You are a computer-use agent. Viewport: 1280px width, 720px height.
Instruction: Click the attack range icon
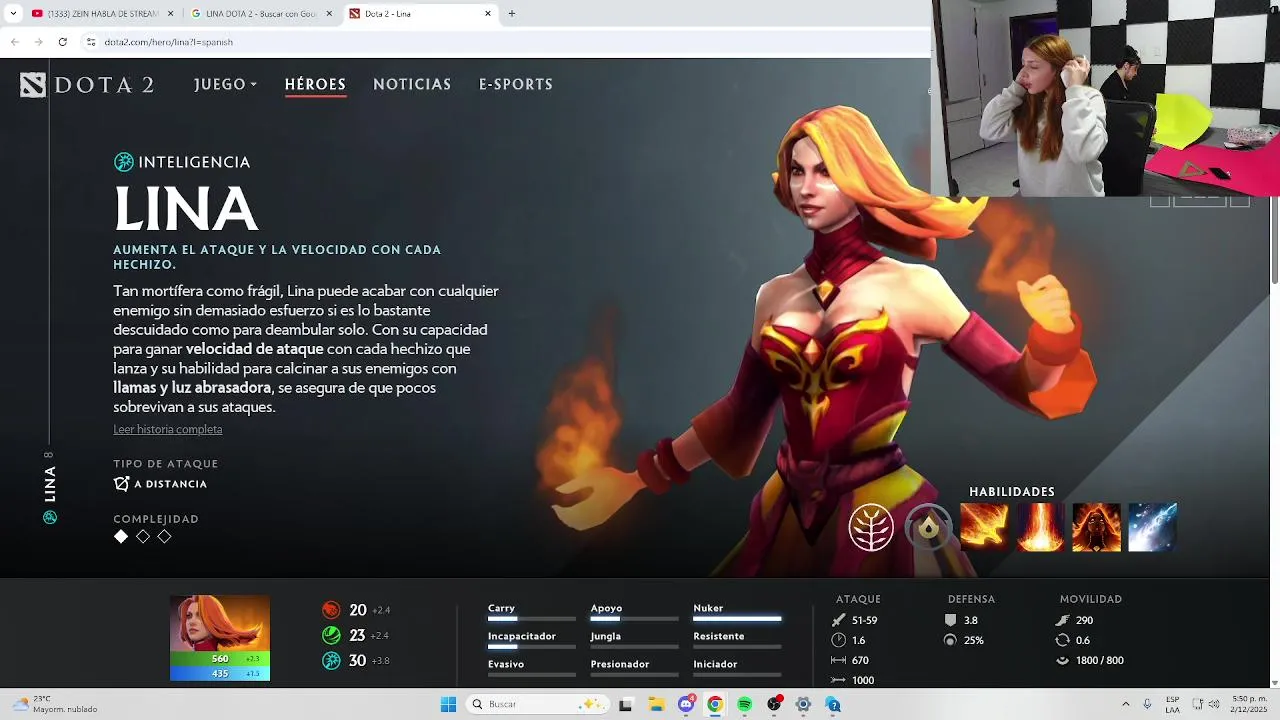tap(839, 660)
